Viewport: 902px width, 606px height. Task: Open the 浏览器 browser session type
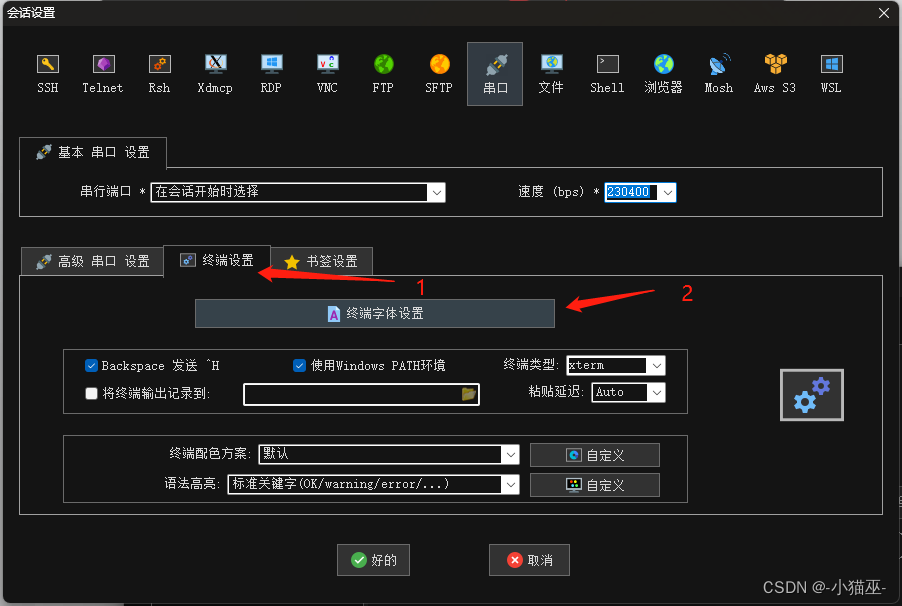pyautogui.click(x=663, y=74)
